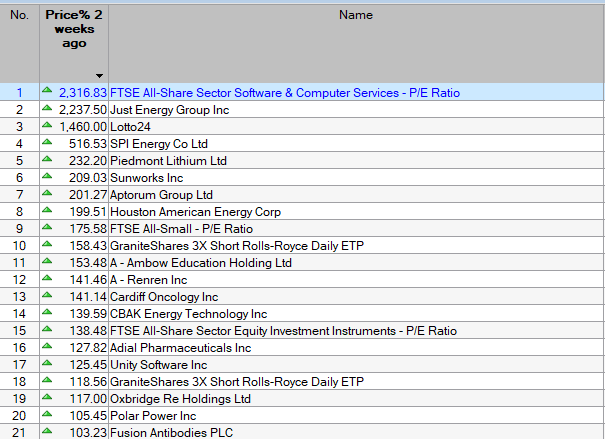Click the price value 117.00
The width and height of the screenshot is (605, 439).
point(88,398)
